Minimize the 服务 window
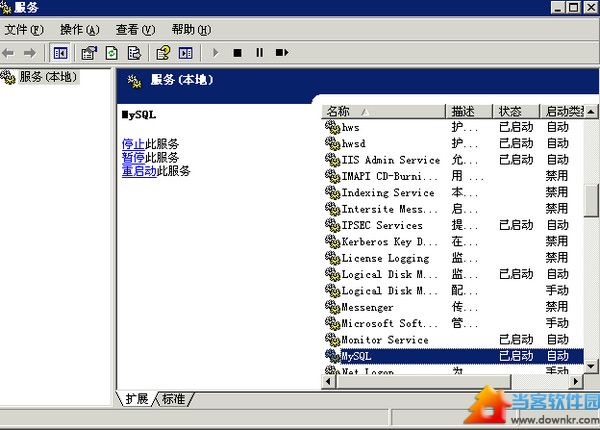 (558, 7)
